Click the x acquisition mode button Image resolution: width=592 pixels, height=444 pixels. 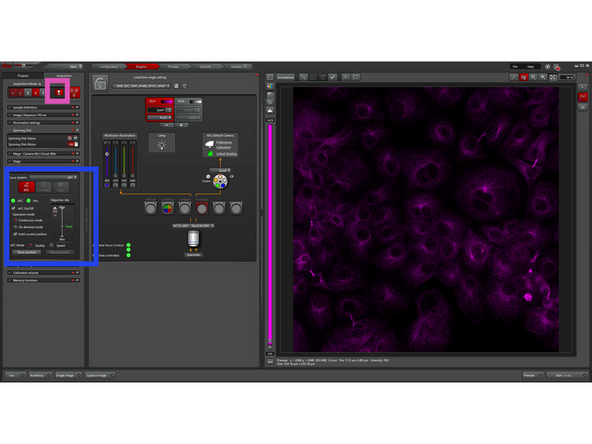click(13, 93)
